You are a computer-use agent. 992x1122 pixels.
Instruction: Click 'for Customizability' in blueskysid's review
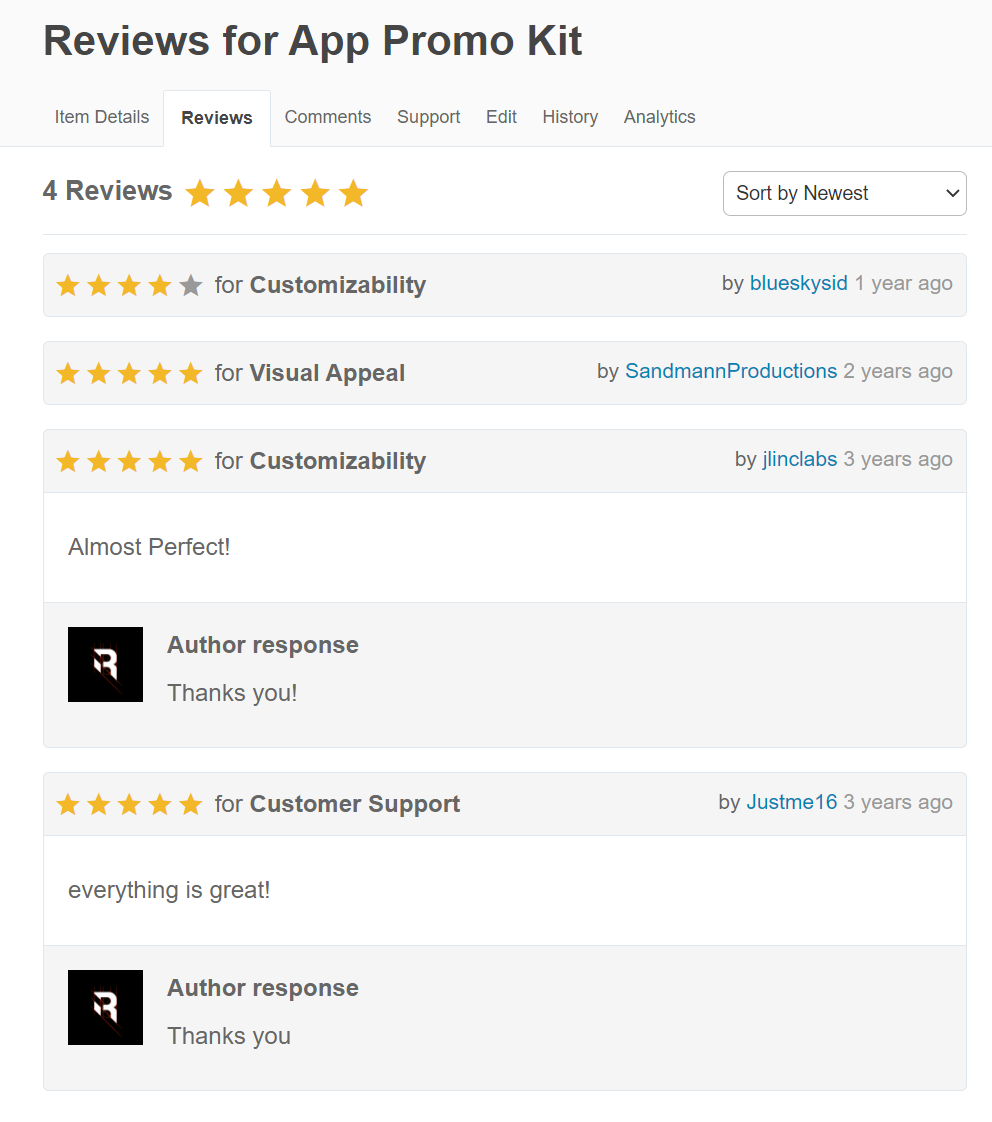point(320,285)
